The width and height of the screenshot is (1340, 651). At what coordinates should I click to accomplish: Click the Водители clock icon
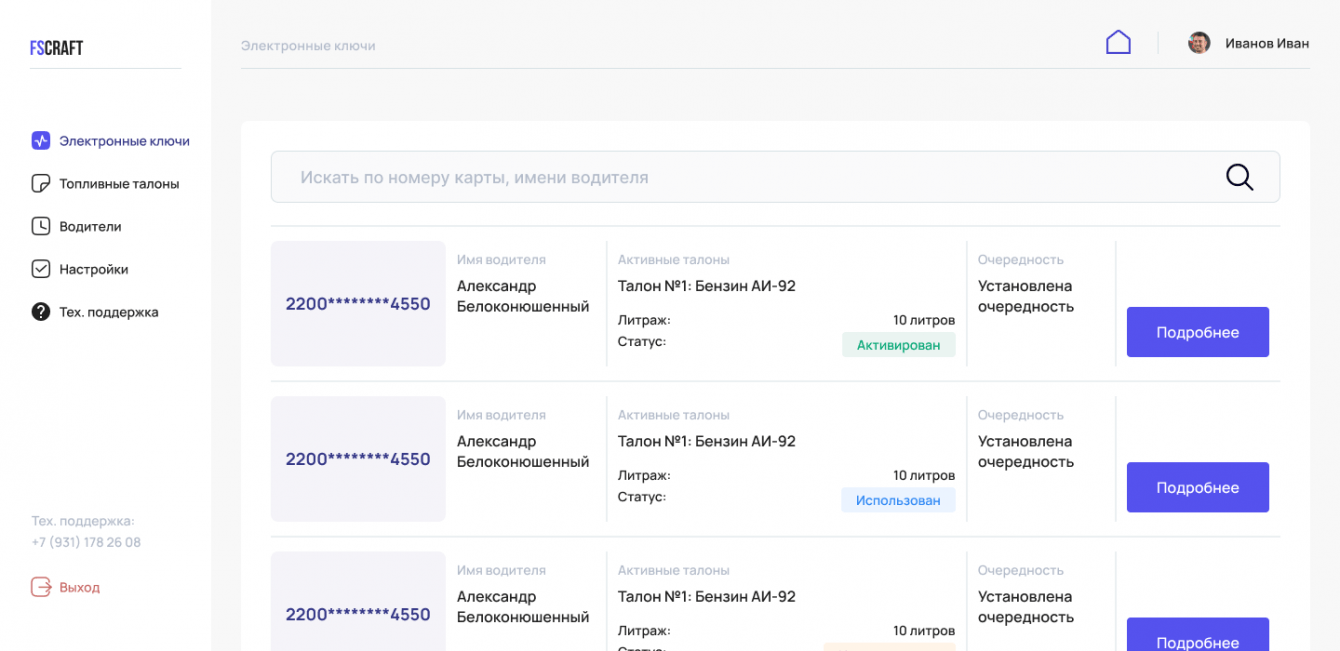41,226
